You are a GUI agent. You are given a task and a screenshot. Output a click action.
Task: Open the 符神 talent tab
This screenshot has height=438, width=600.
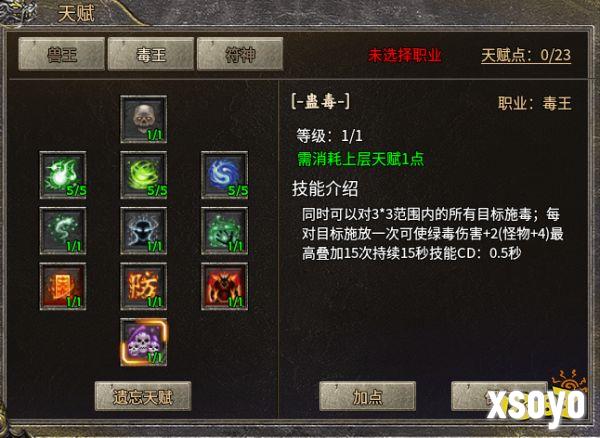click(x=240, y=54)
